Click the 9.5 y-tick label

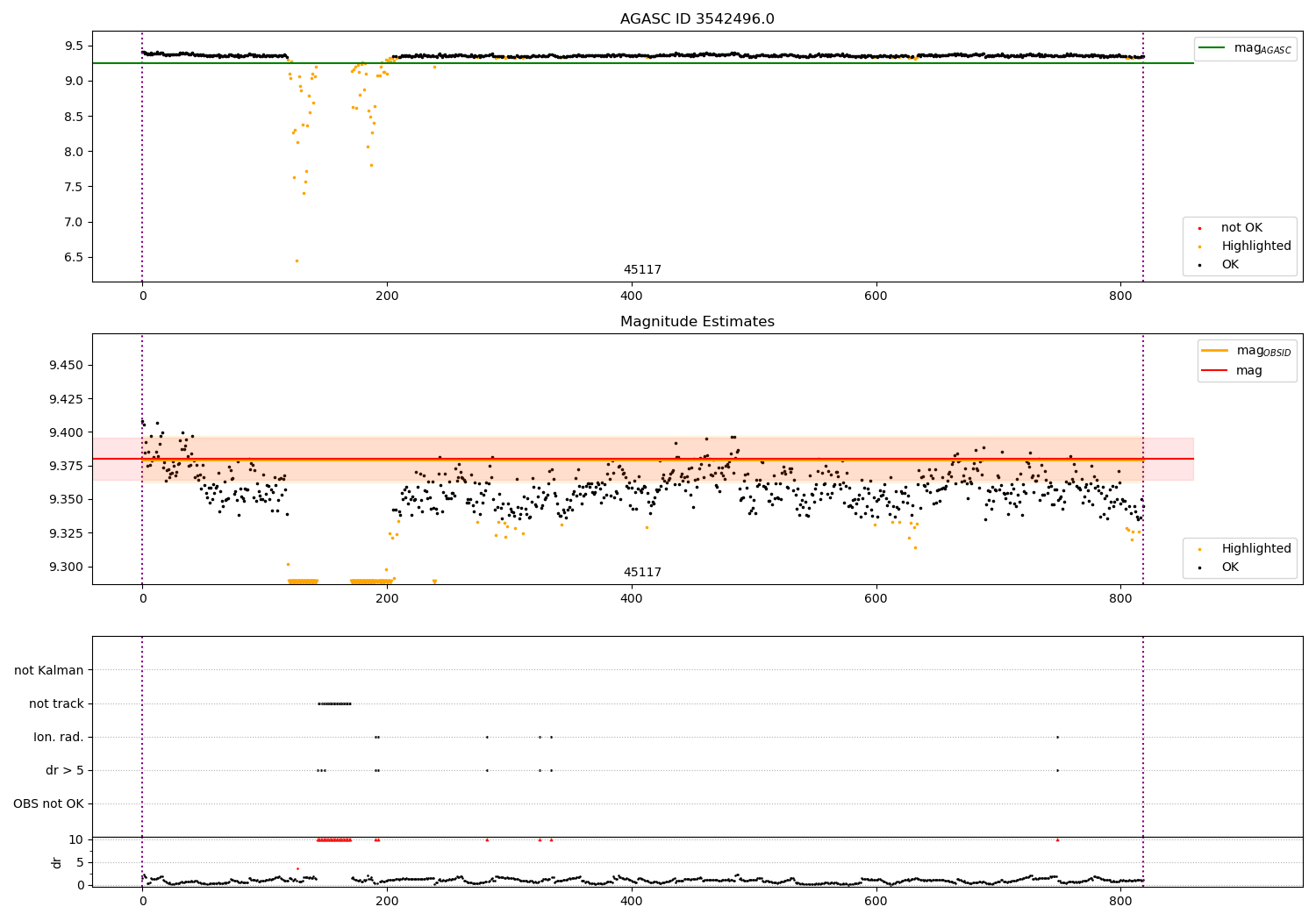[x=73, y=46]
